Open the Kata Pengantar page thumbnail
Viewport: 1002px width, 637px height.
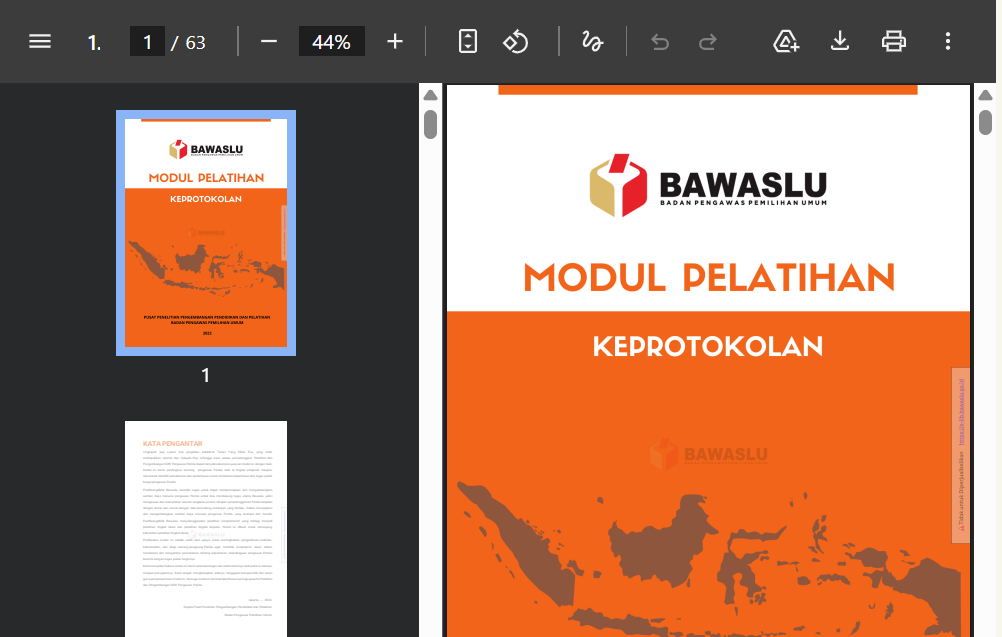206,528
